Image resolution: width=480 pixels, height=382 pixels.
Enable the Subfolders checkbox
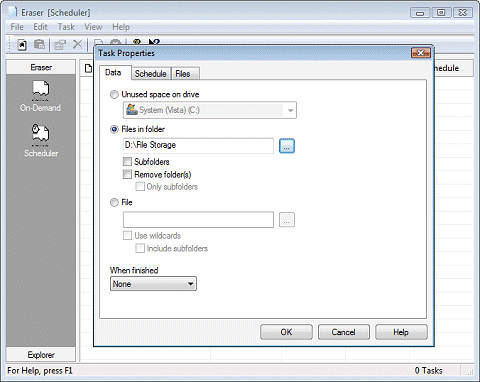coord(127,162)
